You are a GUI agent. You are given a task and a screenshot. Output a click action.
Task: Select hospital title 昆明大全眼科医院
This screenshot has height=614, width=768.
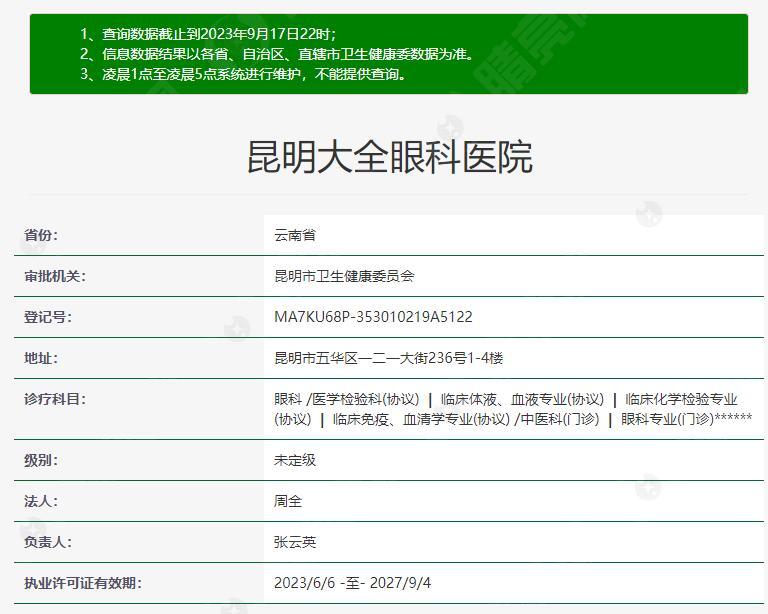point(389,158)
